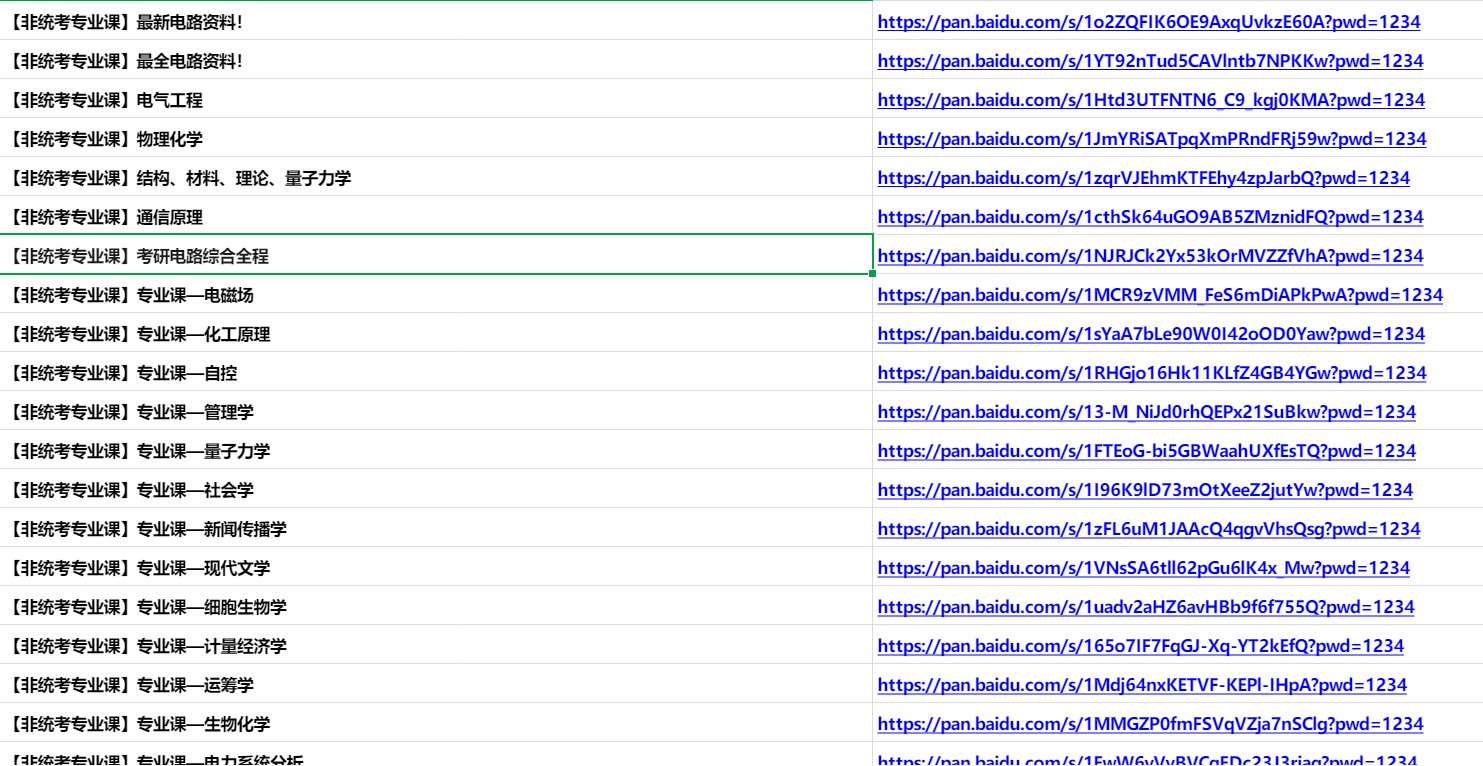
Task: Open the Baidu link for 物理化学
Action: point(1152,139)
